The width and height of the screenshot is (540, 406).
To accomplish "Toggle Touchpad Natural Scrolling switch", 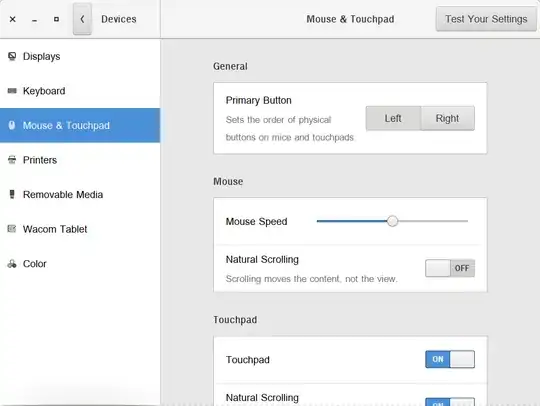I will click(x=450, y=402).
